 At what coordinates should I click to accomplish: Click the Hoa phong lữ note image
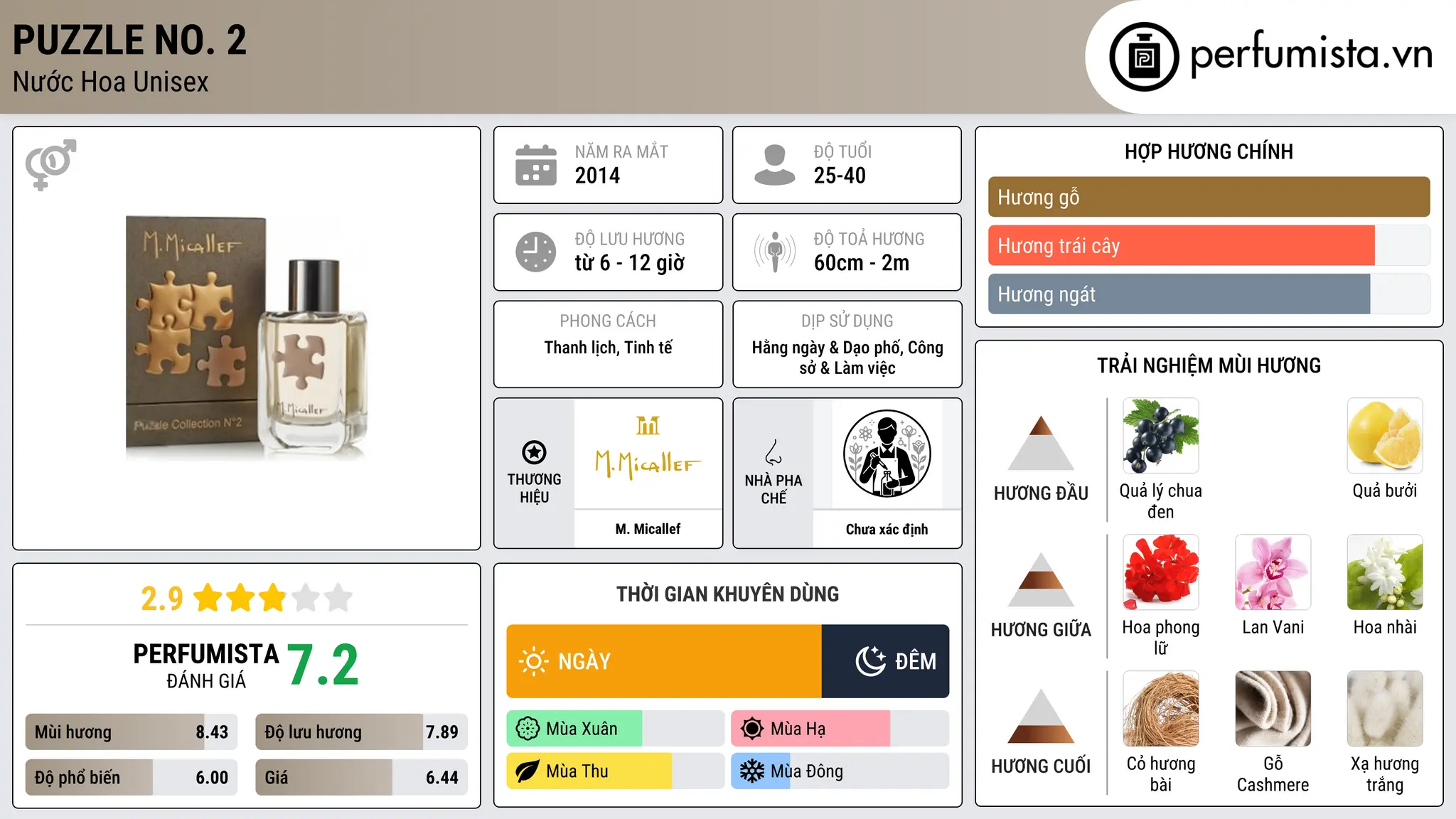[1160, 572]
